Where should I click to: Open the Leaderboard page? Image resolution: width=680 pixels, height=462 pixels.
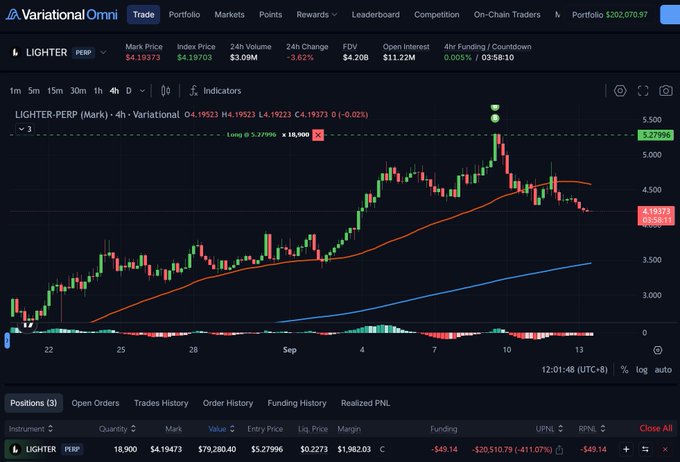376,15
